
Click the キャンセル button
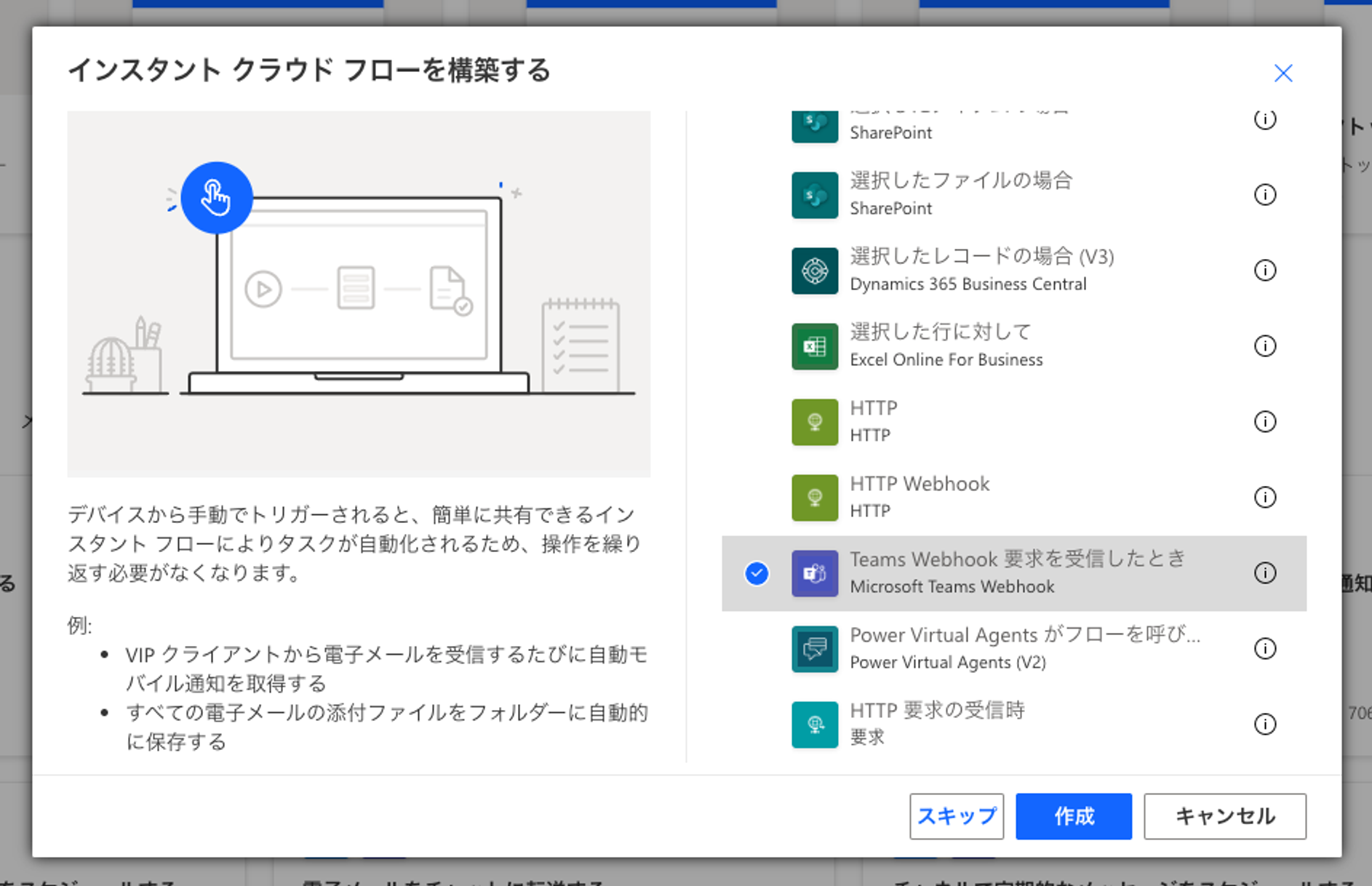tap(1225, 816)
